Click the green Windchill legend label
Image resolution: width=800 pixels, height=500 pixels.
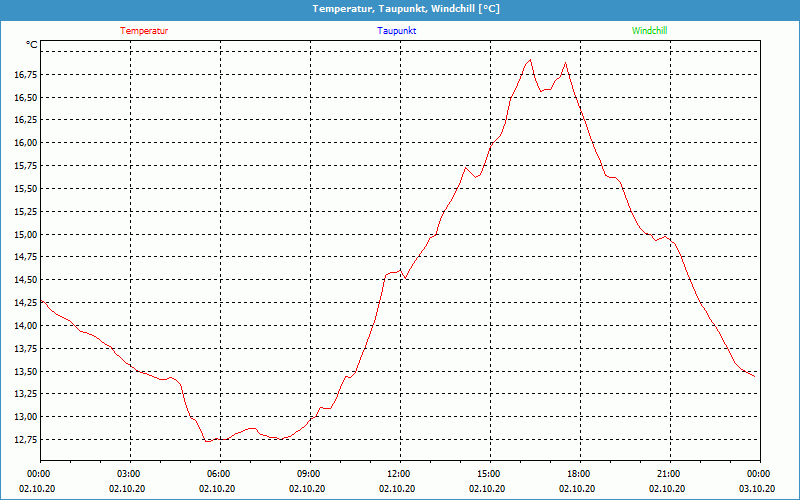point(649,31)
